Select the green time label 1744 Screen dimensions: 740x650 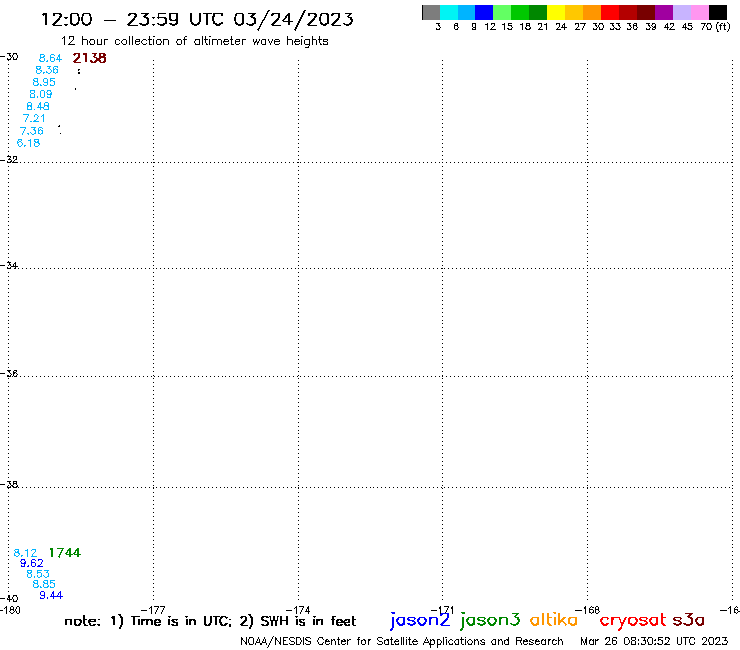click(65, 553)
